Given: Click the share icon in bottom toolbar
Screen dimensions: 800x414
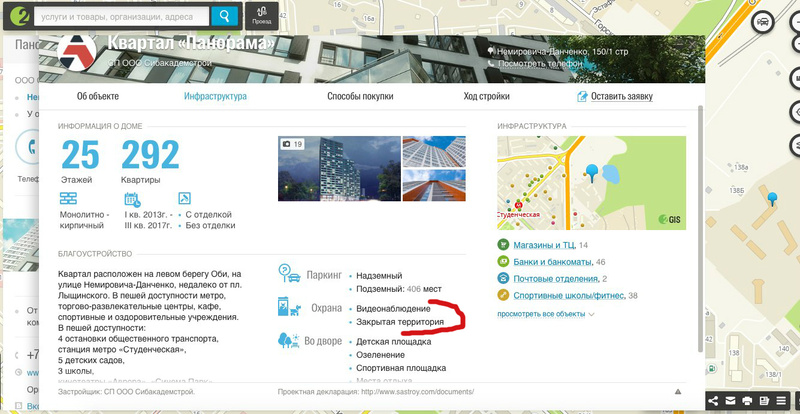Looking at the screenshot, I should (714, 400).
